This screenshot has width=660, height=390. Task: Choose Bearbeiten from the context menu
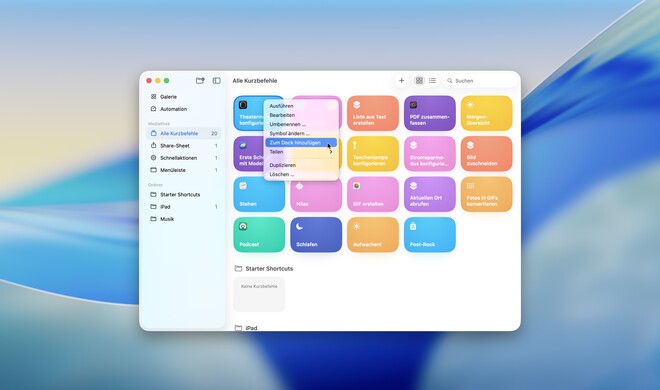click(x=301, y=115)
